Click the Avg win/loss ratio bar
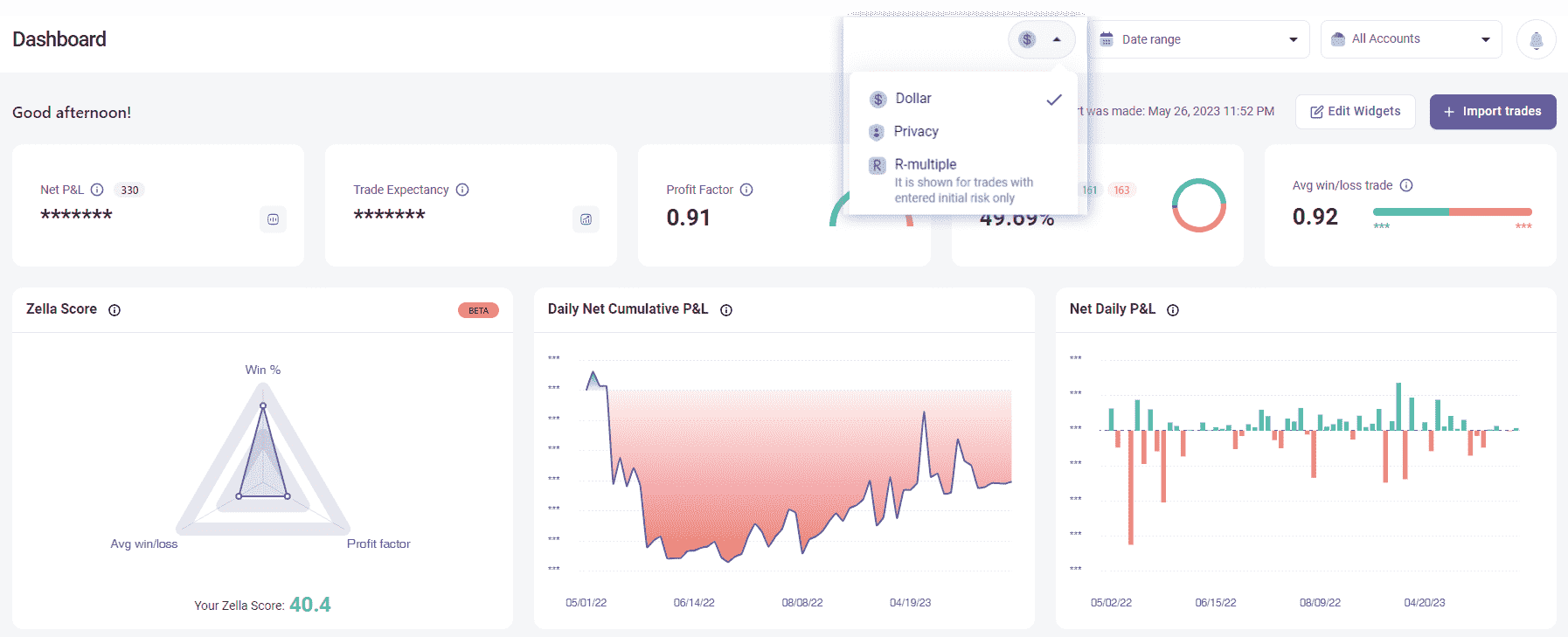The width and height of the screenshot is (1568, 637). coord(1452,211)
